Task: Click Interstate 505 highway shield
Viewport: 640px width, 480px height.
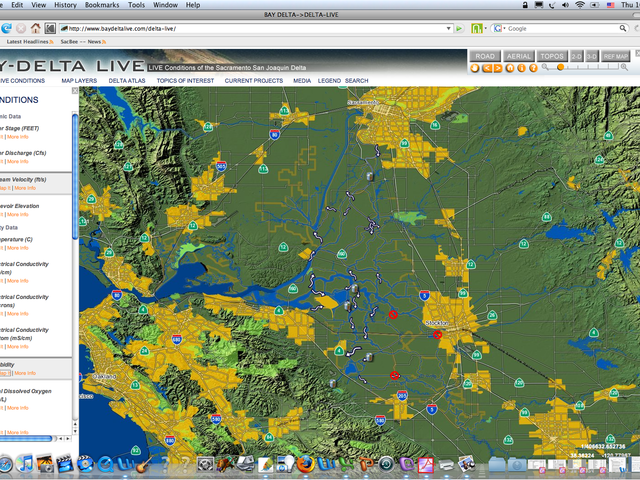Action: 221,166
